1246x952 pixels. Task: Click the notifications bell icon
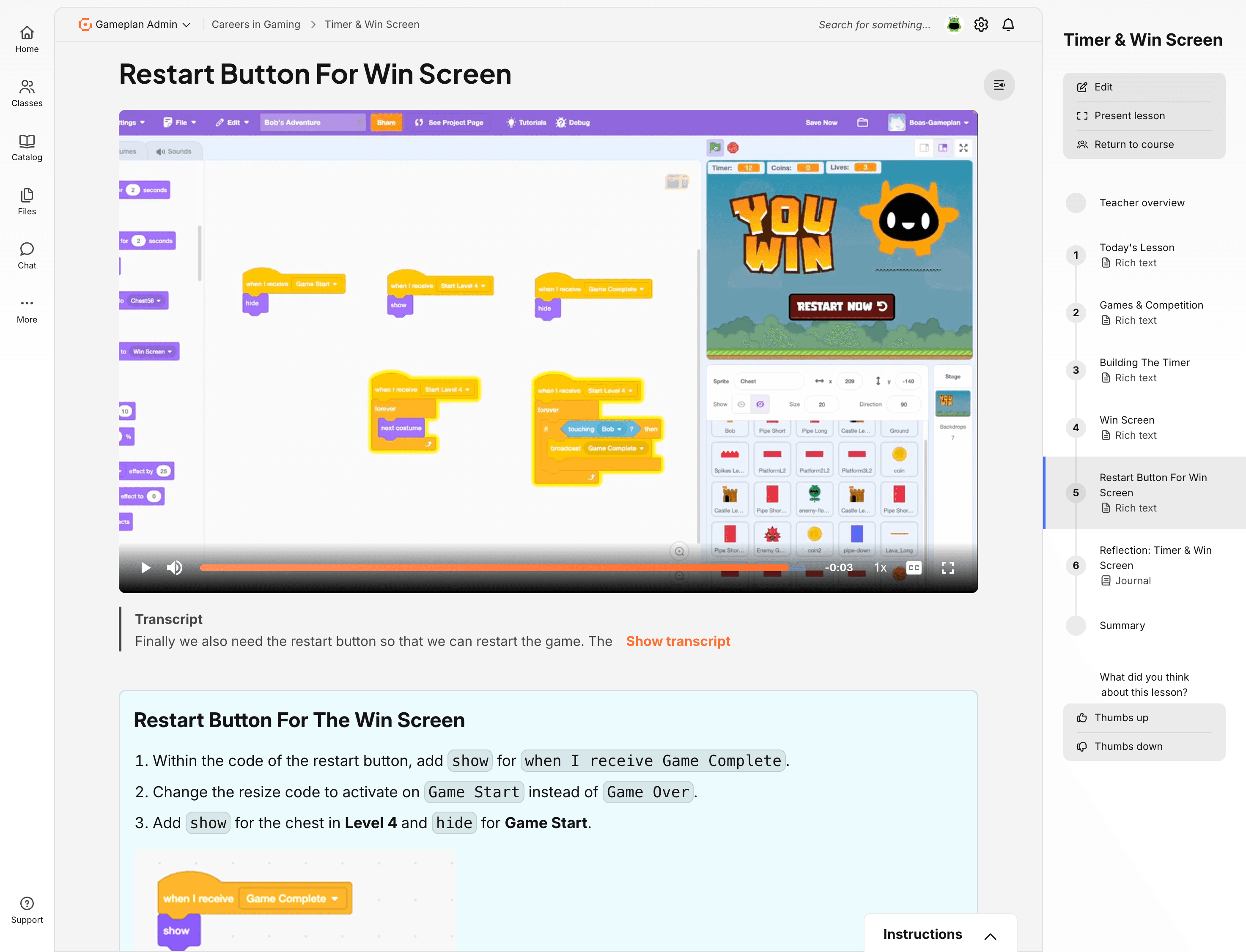coord(1008,25)
